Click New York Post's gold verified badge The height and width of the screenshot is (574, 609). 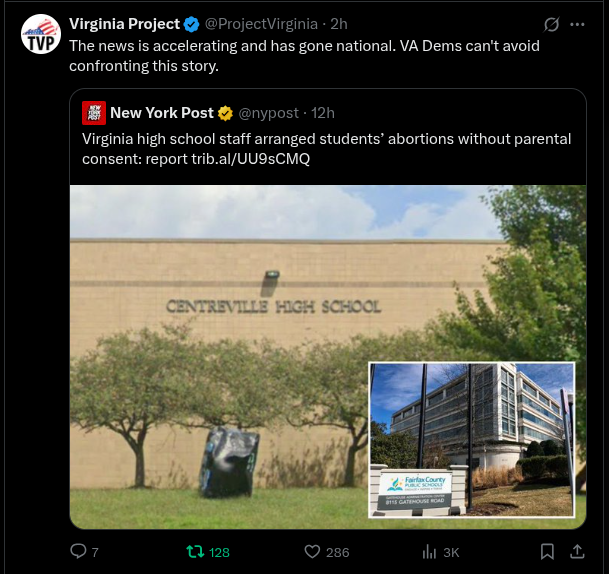(x=225, y=113)
